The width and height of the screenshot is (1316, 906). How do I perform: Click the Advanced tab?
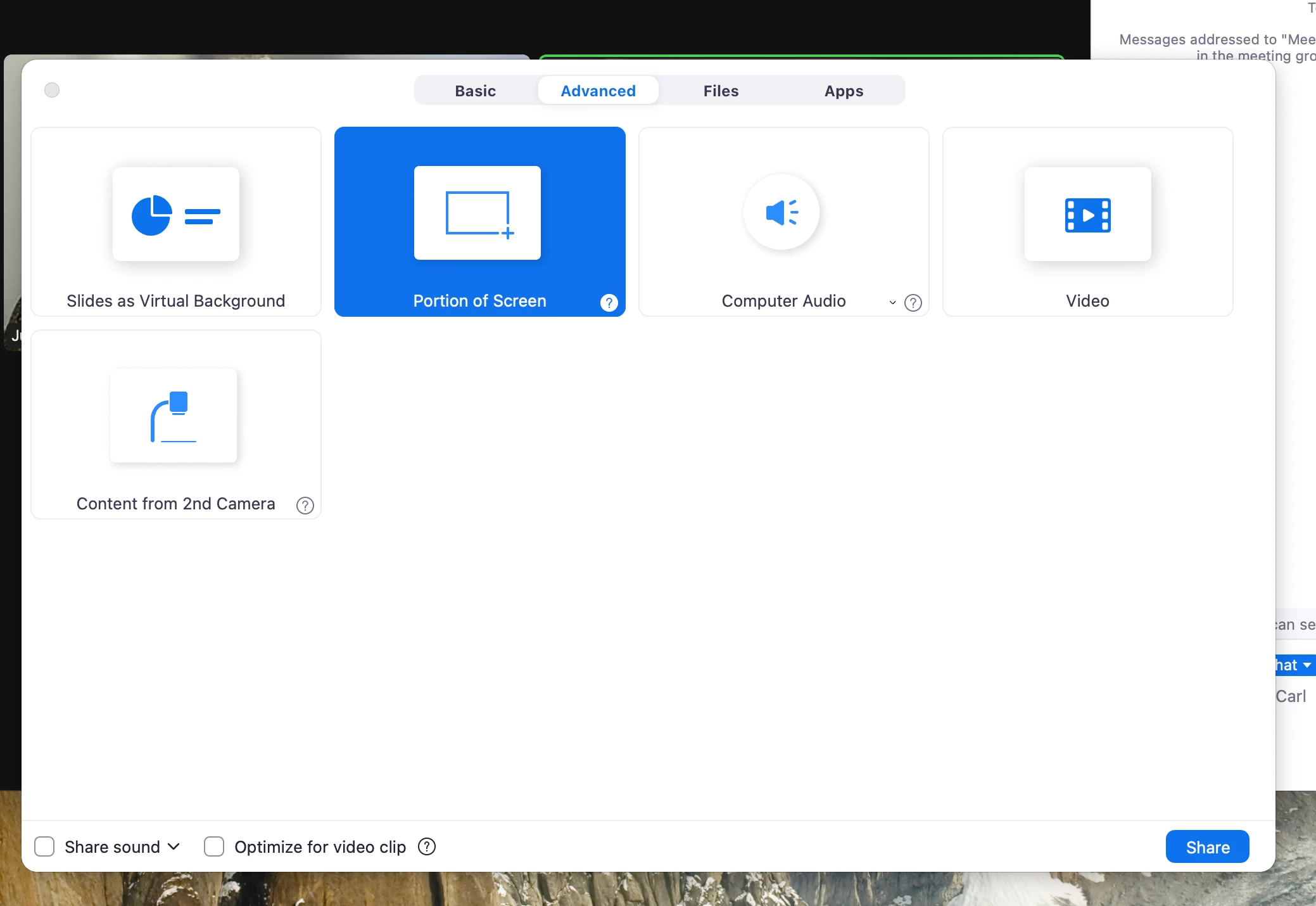tap(598, 91)
